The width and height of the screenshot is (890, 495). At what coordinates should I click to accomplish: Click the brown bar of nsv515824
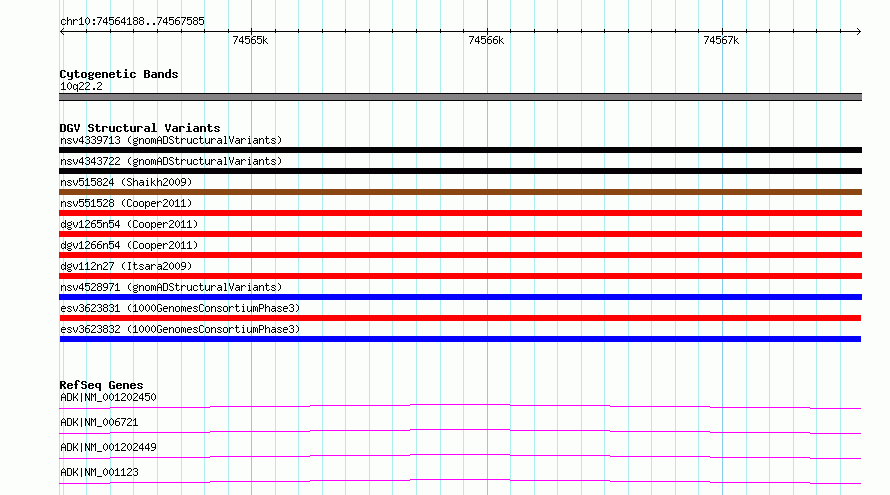pos(460,192)
